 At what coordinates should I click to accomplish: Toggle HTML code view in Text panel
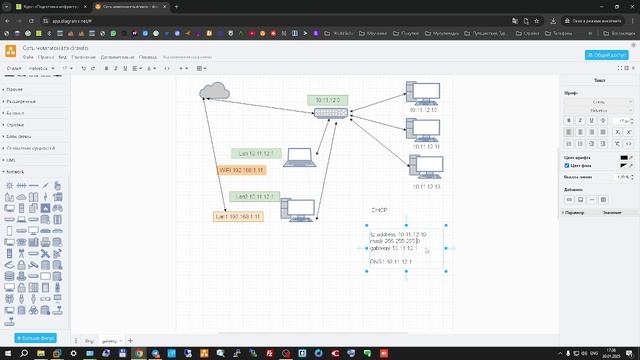click(629, 144)
